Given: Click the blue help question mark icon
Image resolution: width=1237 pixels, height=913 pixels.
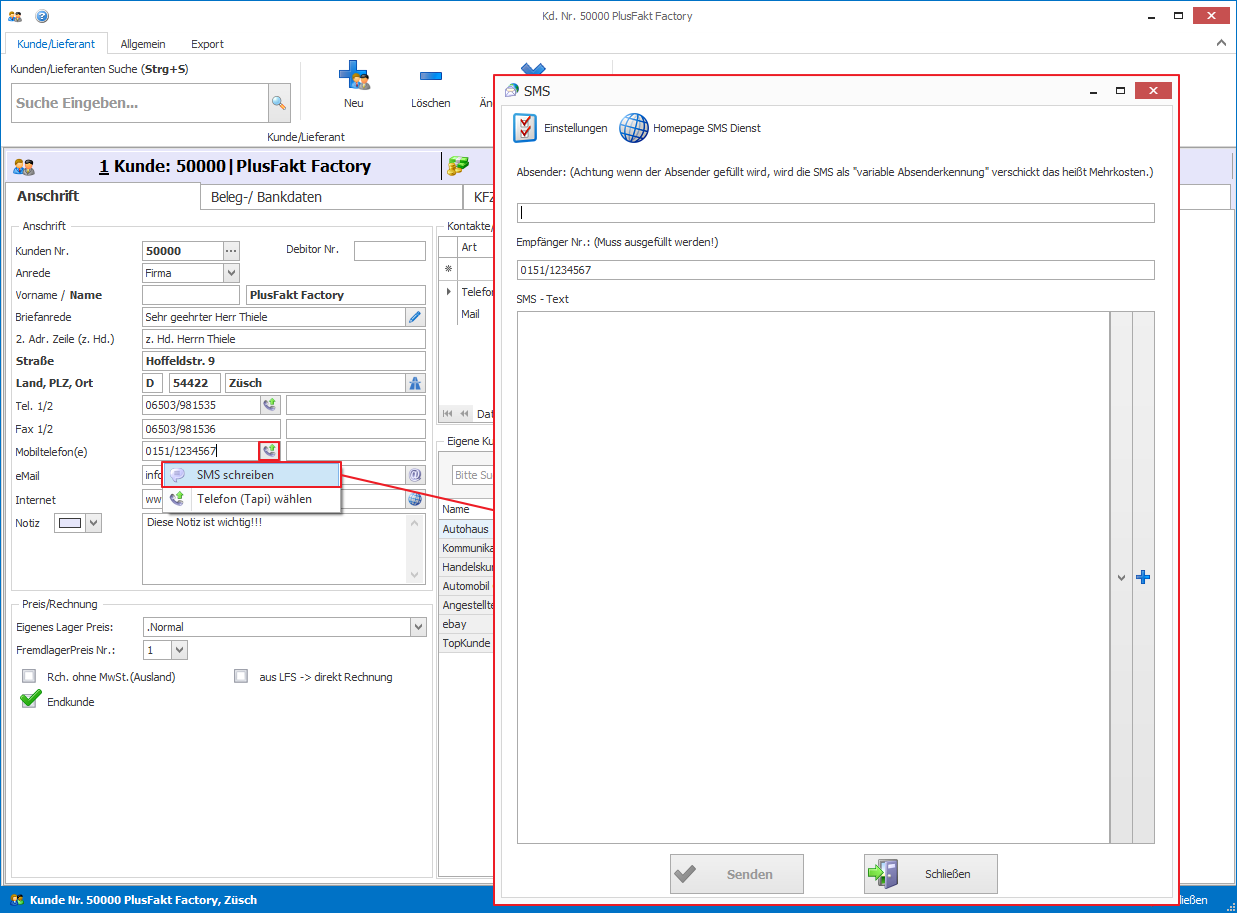Looking at the screenshot, I should [x=41, y=16].
